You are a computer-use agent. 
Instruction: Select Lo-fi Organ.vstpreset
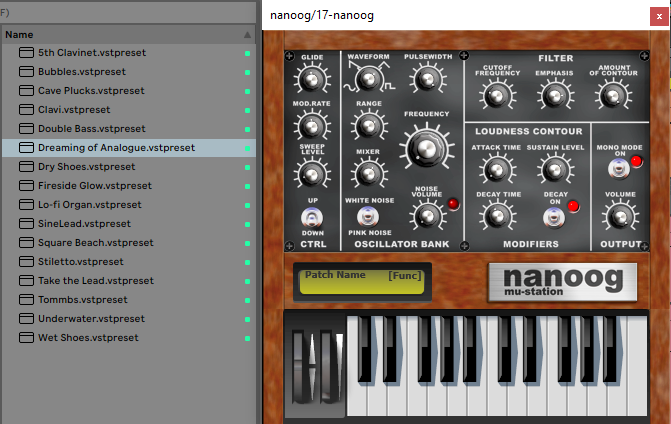tap(89, 205)
